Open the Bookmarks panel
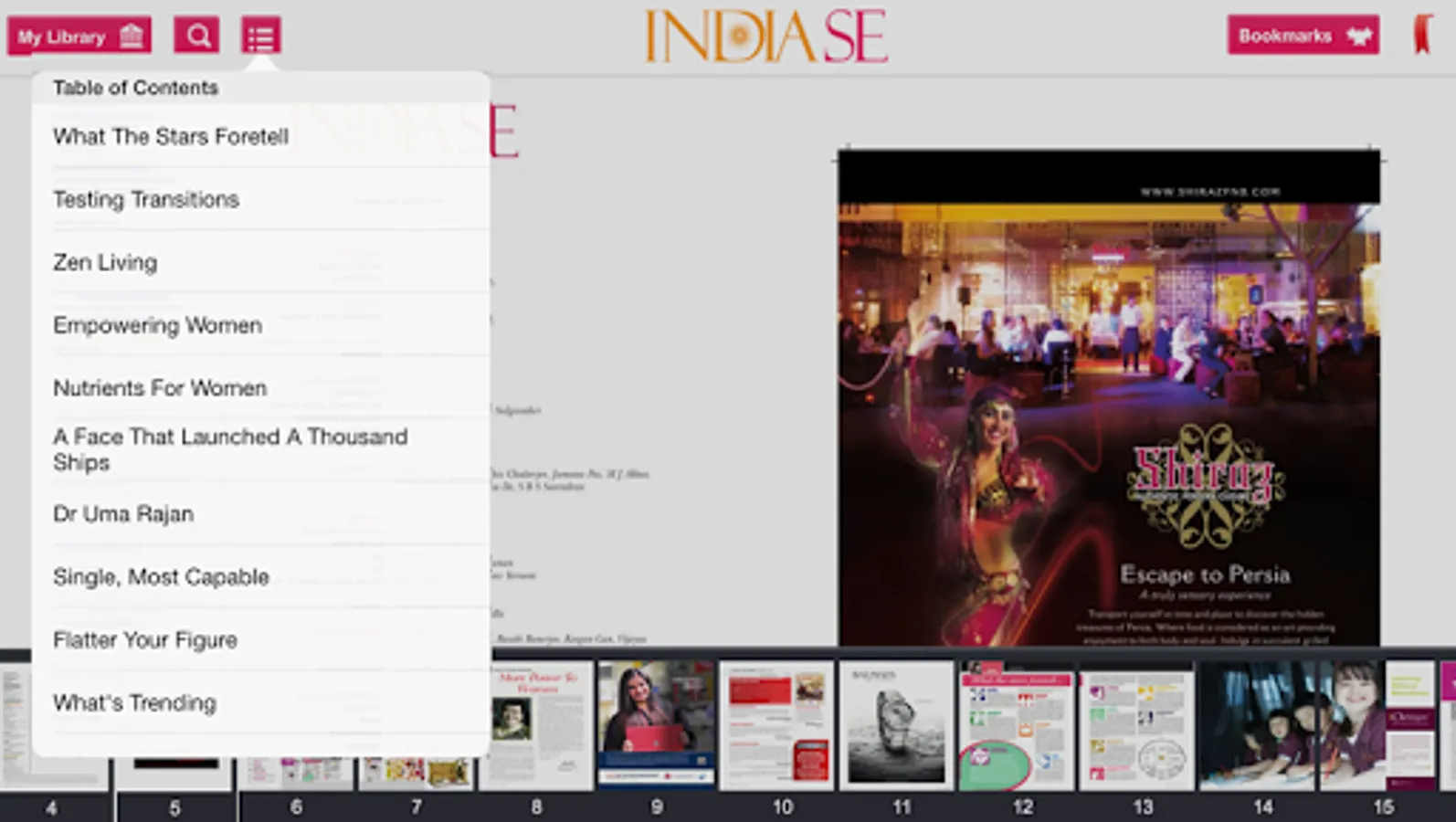 pos(1303,36)
